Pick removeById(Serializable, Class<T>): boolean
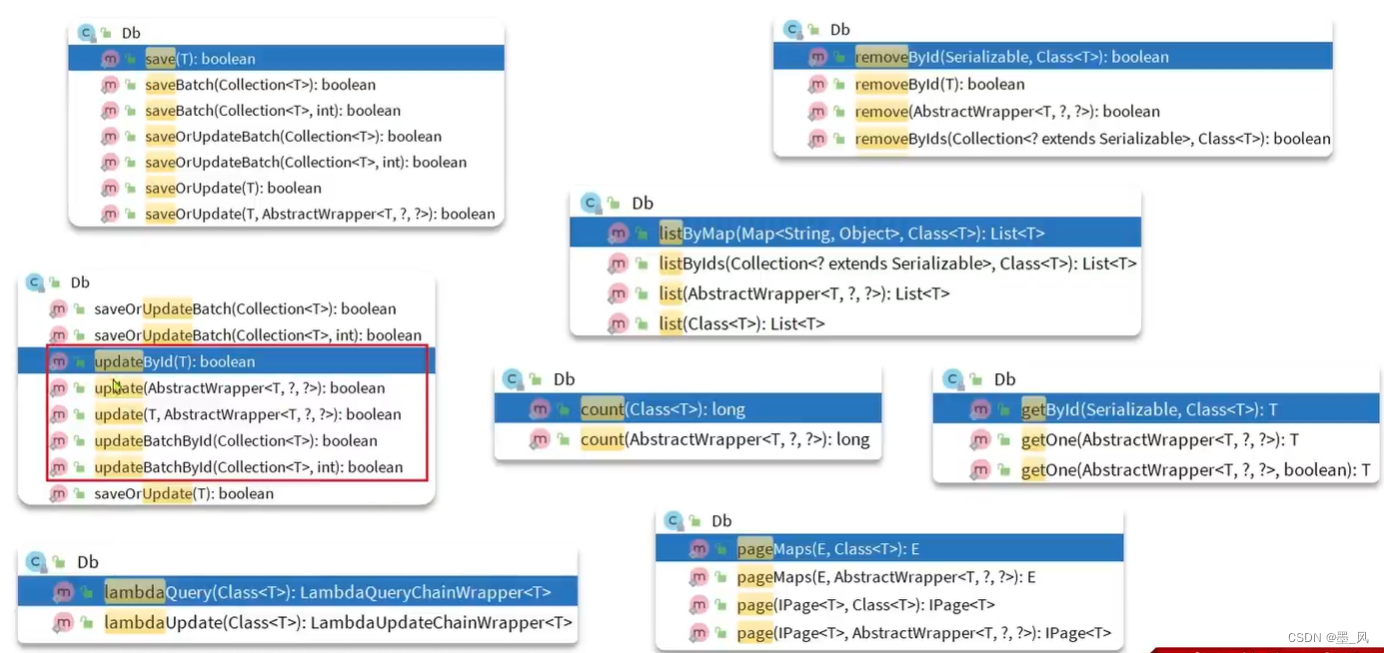 click(1053, 57)
